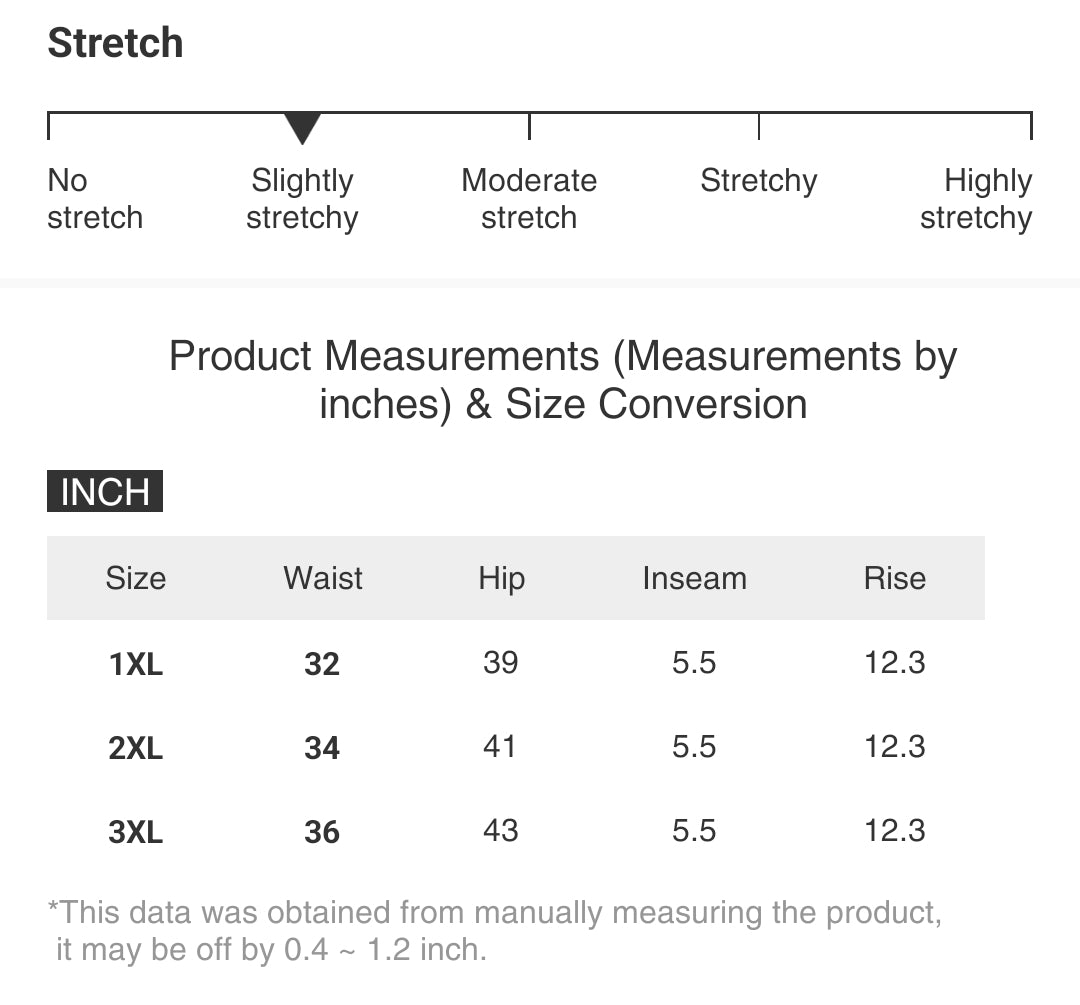Click the Product Measurements title text
1080x1005 pixels.
563,380
